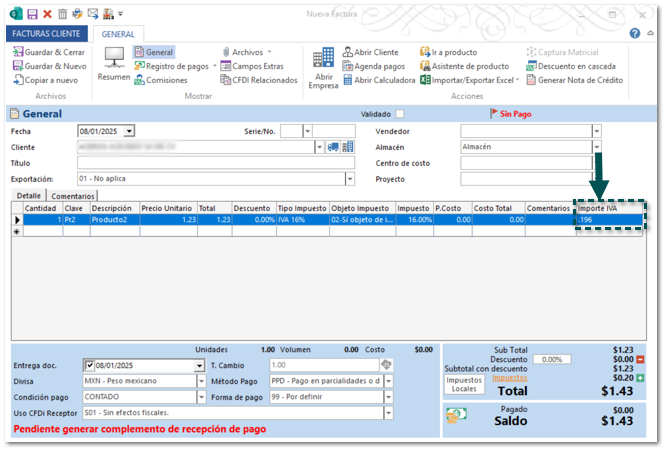Open Abrir Calculadora tool
This screenshot has height=451, width=666.
(378, 80)
